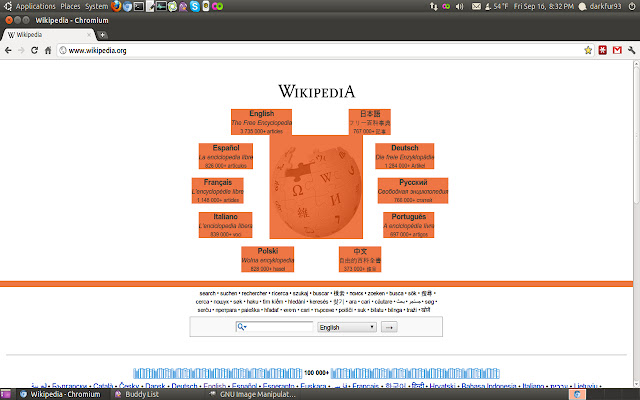Reload the Wikipedia page

[x=34, y=50]
